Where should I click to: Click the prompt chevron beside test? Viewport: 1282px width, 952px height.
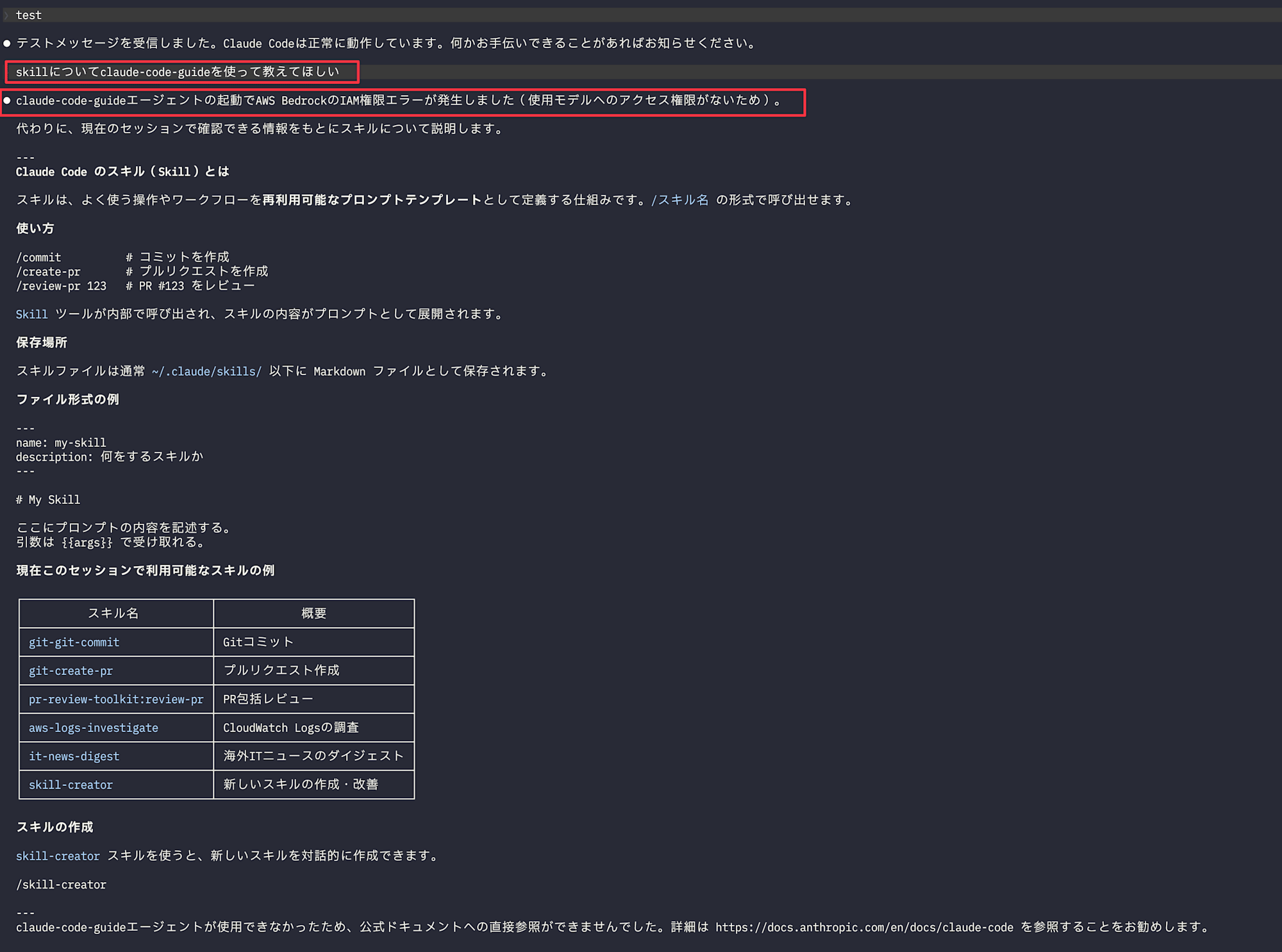click(6, 15)
